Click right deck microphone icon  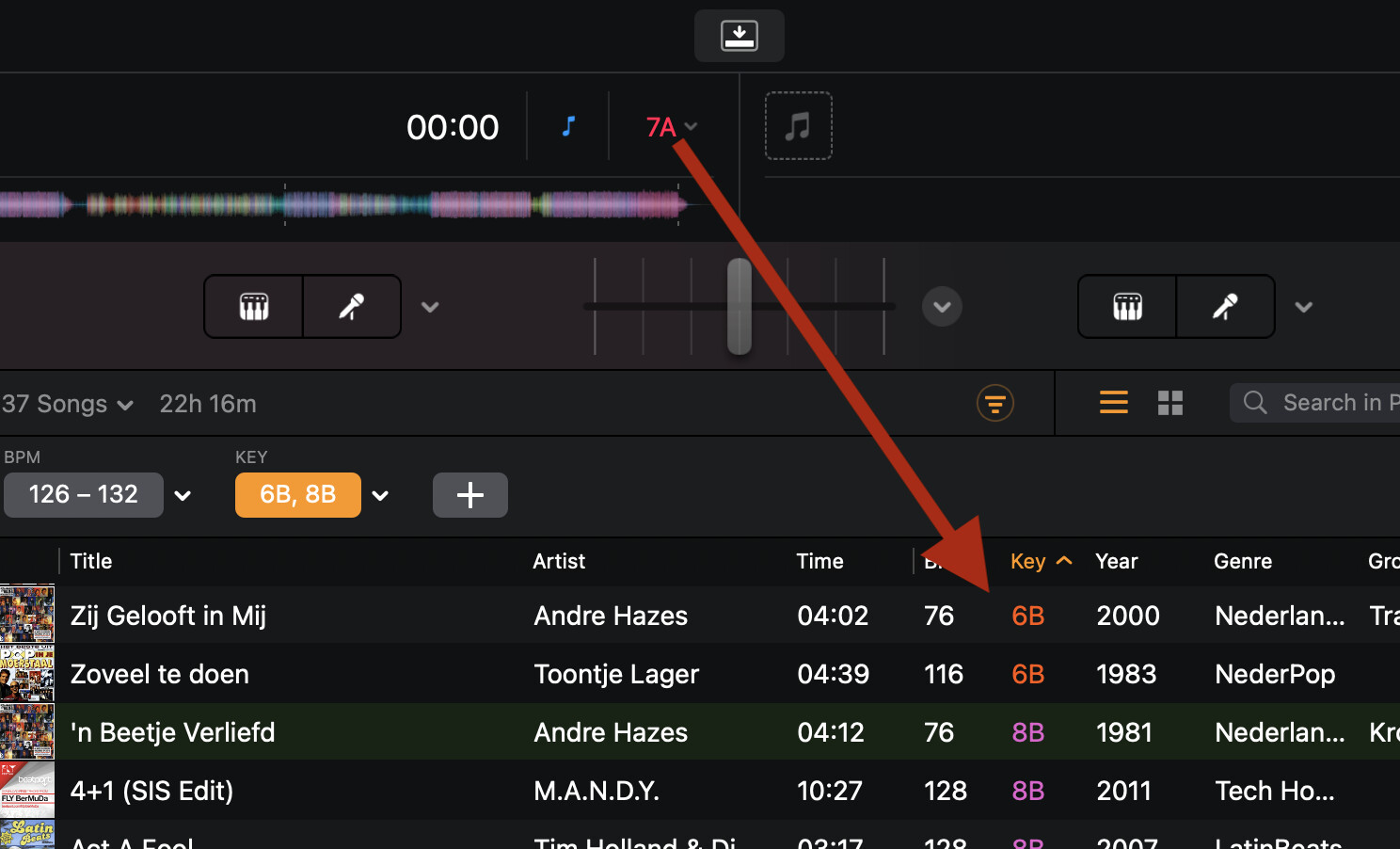tap(1225, 307)
